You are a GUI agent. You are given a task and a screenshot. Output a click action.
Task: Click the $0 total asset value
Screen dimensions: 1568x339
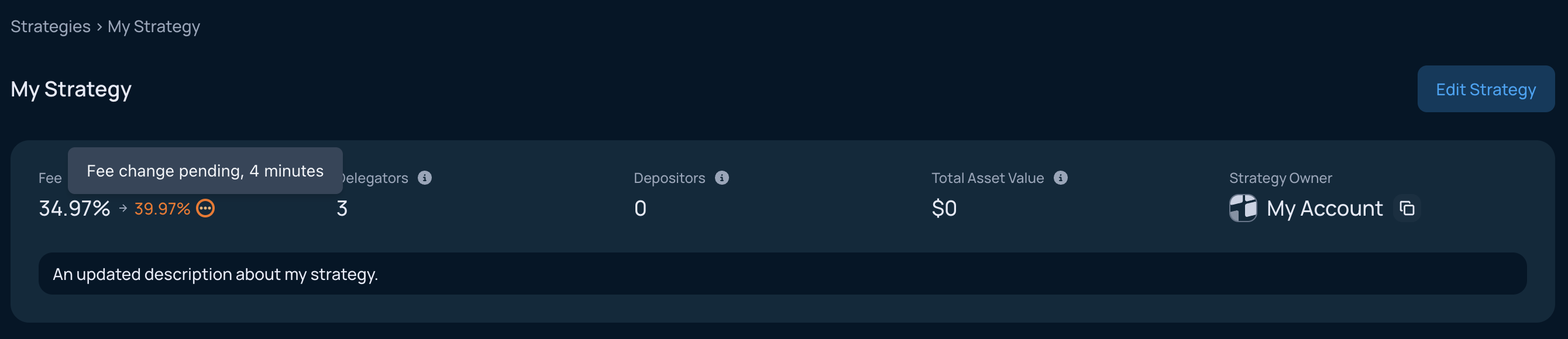944,208
